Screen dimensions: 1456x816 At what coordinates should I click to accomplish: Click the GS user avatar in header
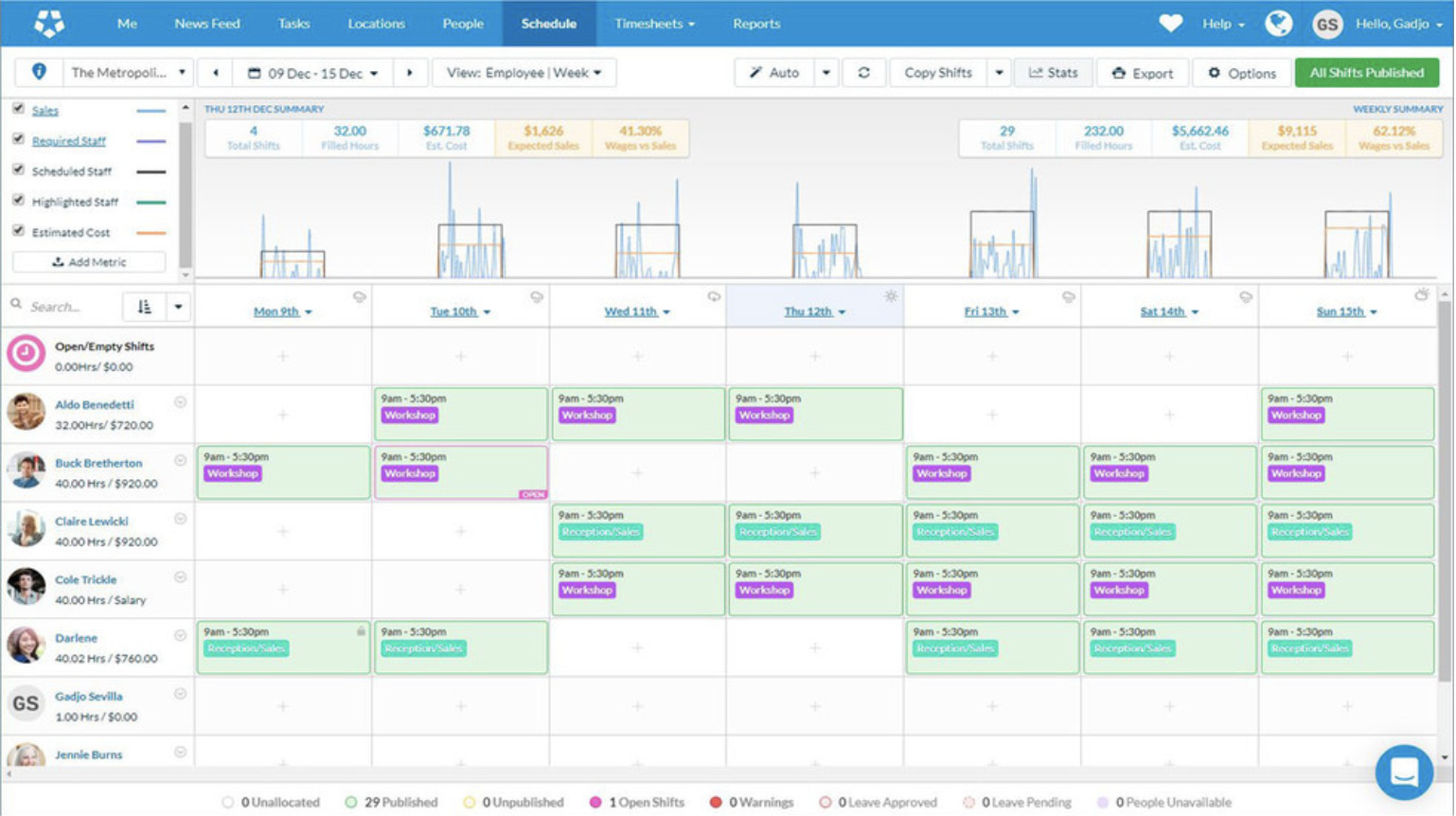coord(1326,24)
